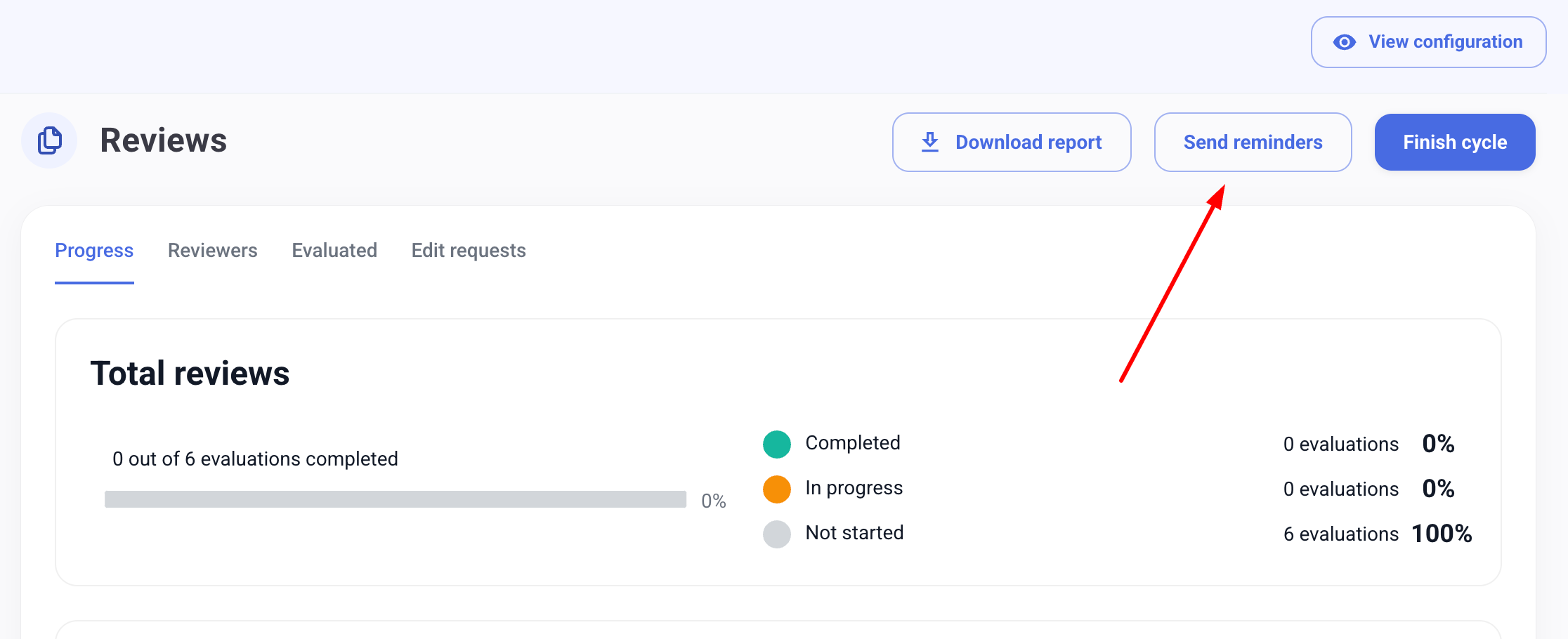1568x639 pixels.
Task: Switch to the Reviewers tab
Action: (x=212, y=251)
